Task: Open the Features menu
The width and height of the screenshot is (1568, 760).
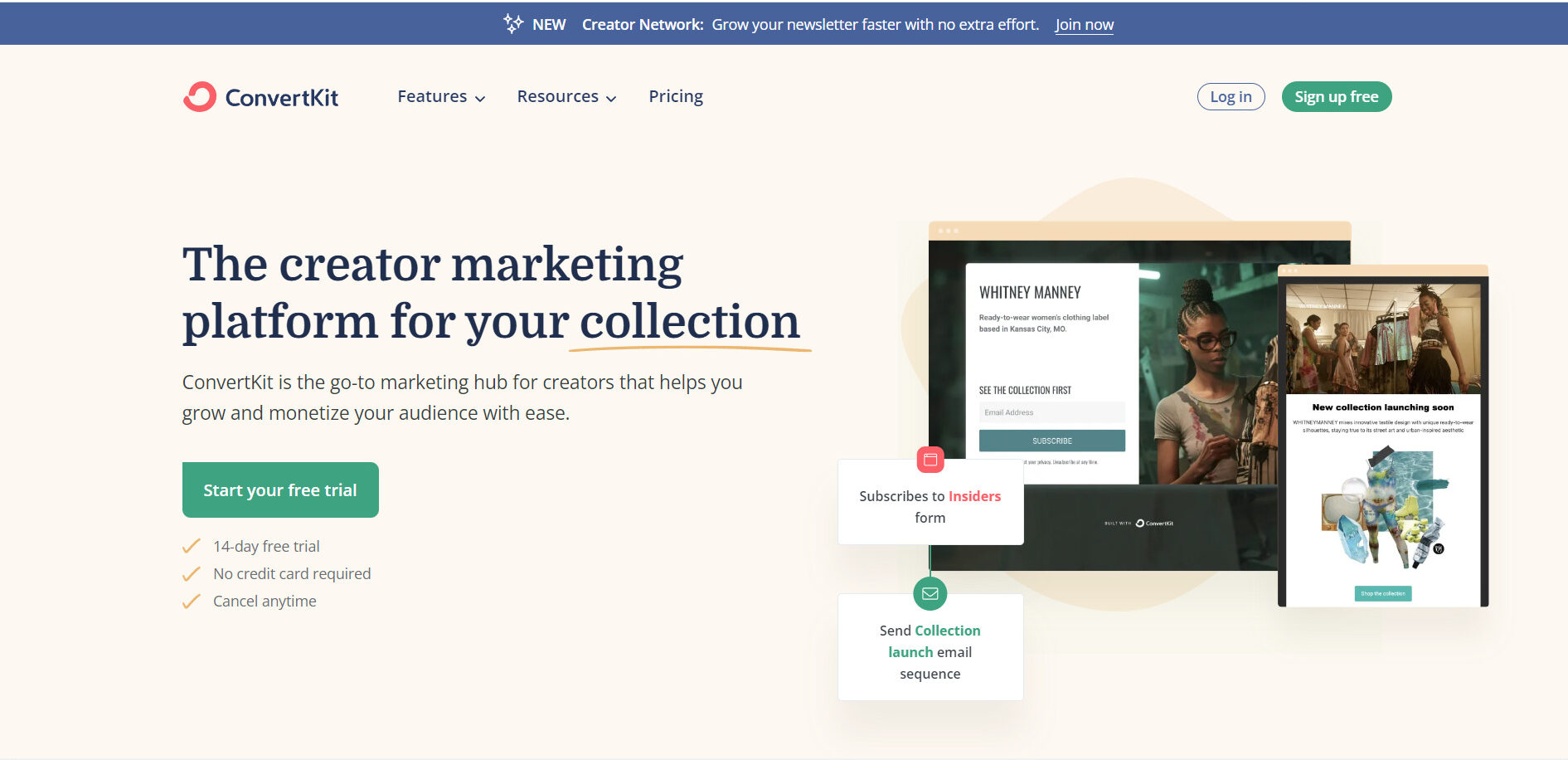Action: pos(432,96)
